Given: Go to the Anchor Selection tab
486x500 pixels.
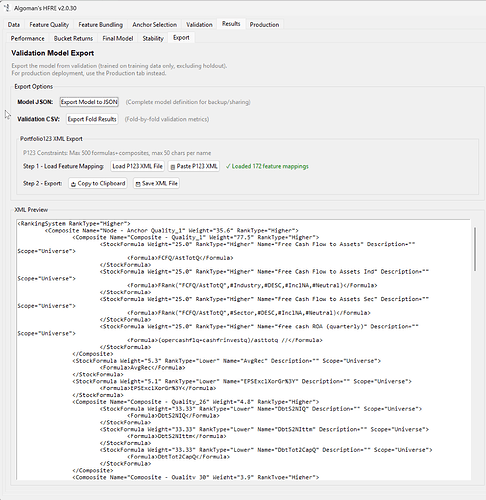Looking at the screenshot, I should click(154, 25).
